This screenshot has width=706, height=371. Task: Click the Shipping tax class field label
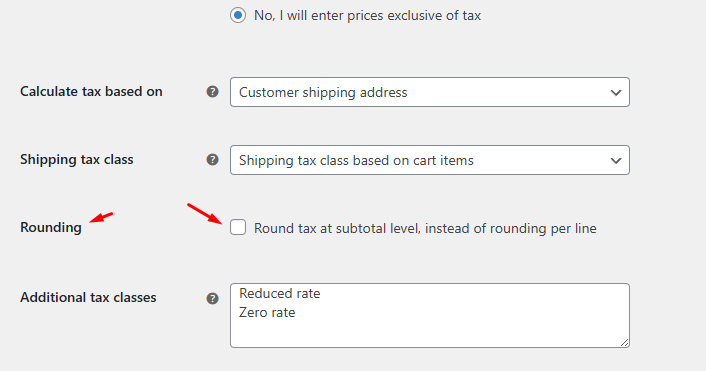[77, 159]
